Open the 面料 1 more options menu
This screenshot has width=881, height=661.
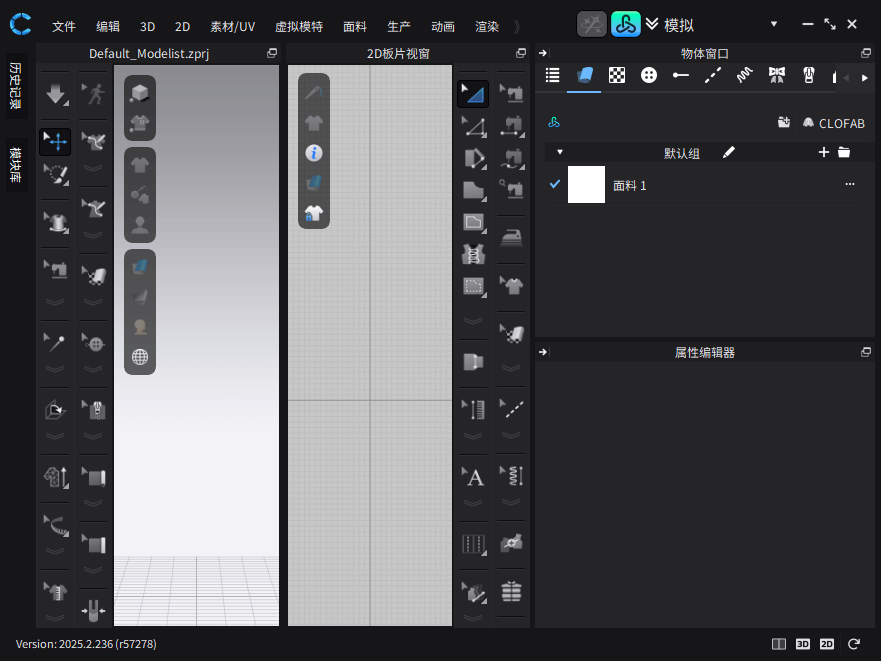[849, 184]
